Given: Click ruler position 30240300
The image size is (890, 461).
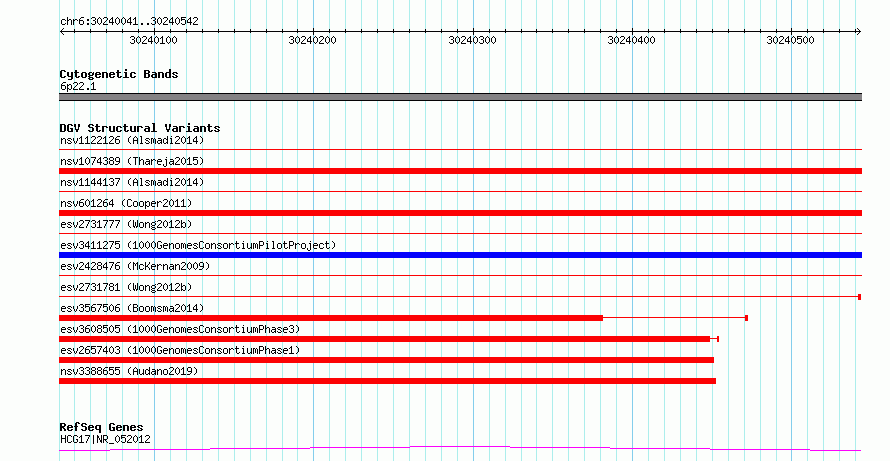Looking at the screenshot, I should pyautogui.click(x=472, y=40).
